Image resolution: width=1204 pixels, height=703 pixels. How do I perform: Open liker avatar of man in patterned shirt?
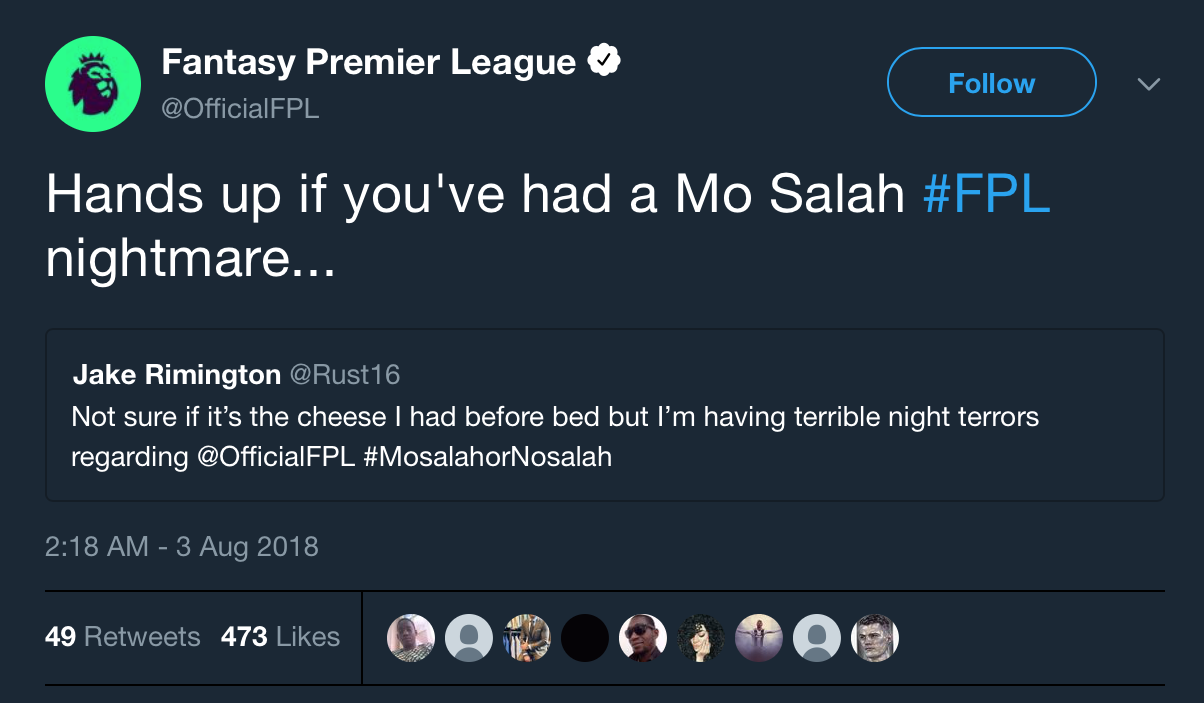tap(411, 637)
